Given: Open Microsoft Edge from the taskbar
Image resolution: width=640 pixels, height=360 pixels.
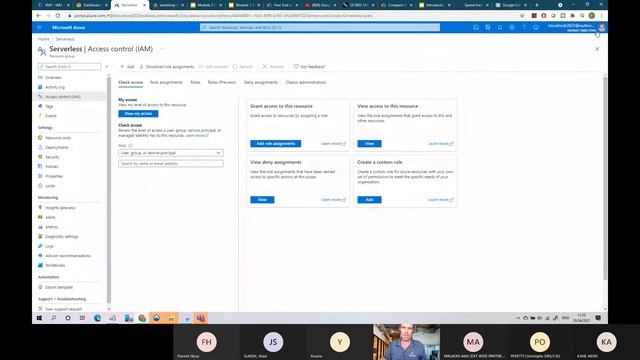Looking at the screenshot, I should [x=97, y=318].
